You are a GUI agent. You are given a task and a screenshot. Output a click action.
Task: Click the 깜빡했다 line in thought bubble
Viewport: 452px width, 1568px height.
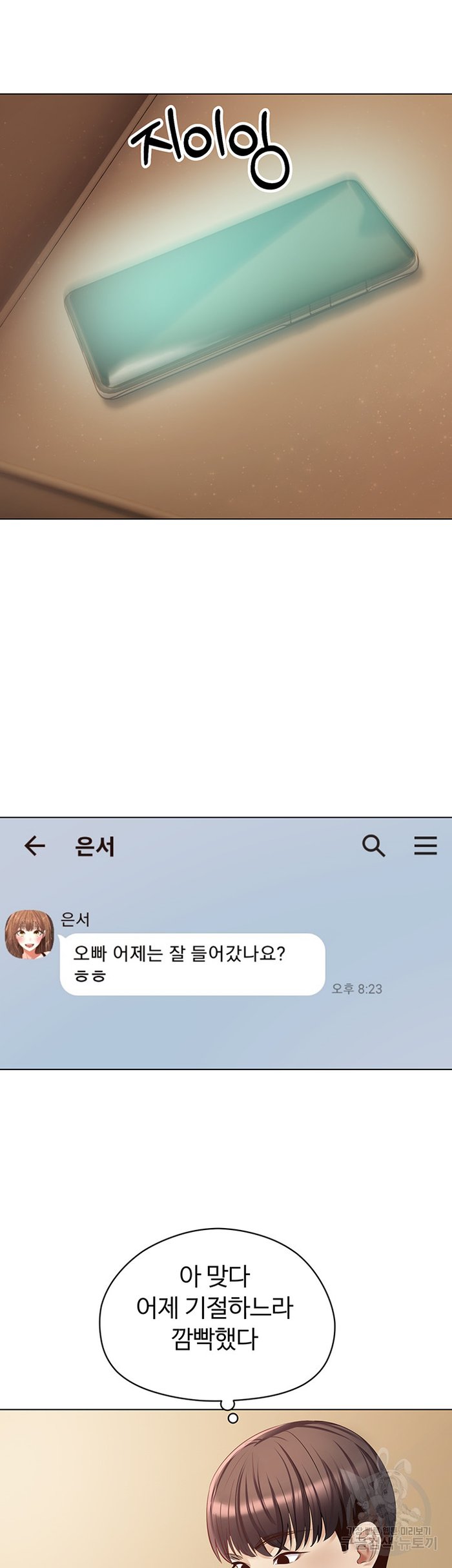(215, 1338)
